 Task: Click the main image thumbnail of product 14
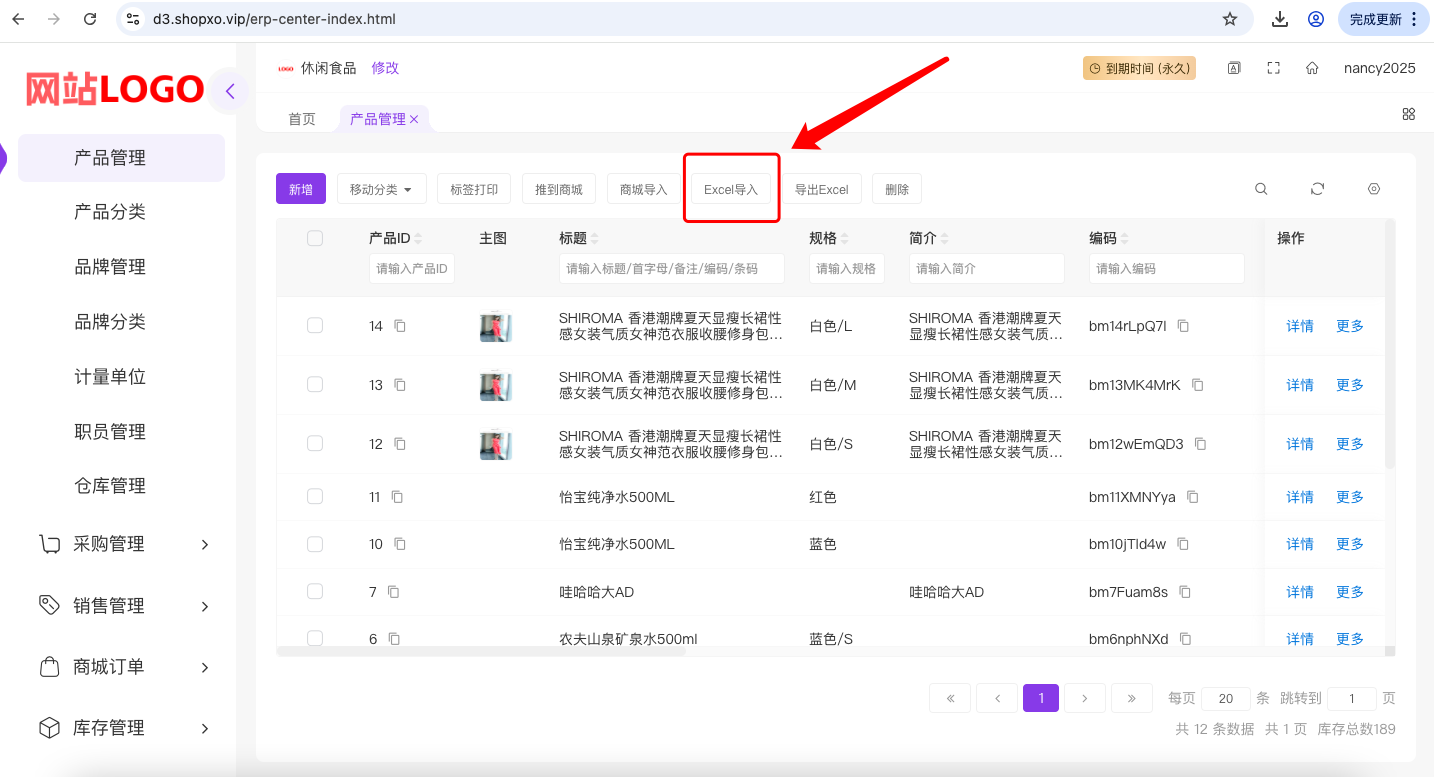click(x=496, y=328)
